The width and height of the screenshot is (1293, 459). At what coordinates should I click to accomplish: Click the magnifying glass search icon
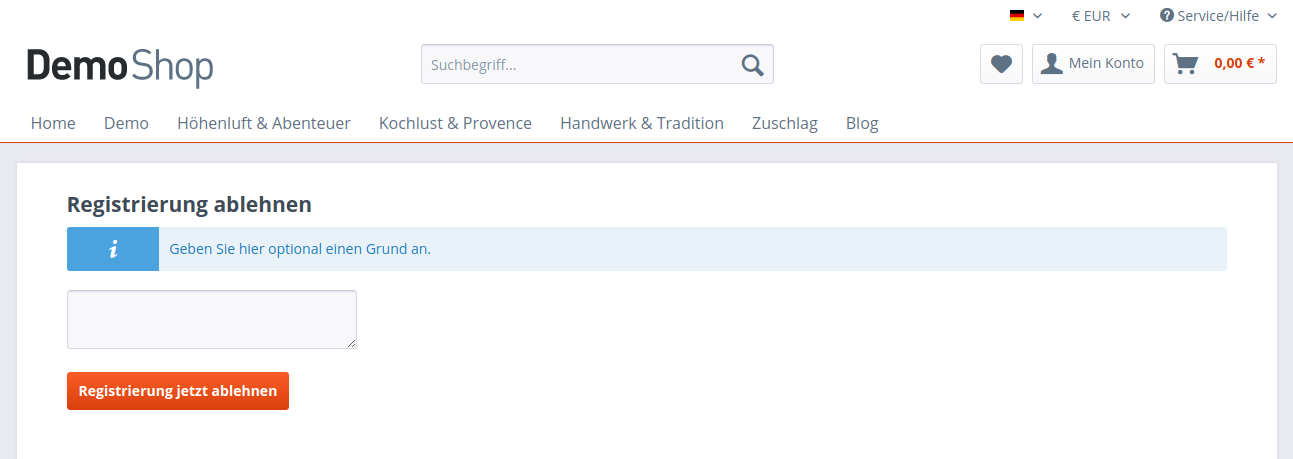[x=752, y=65]
